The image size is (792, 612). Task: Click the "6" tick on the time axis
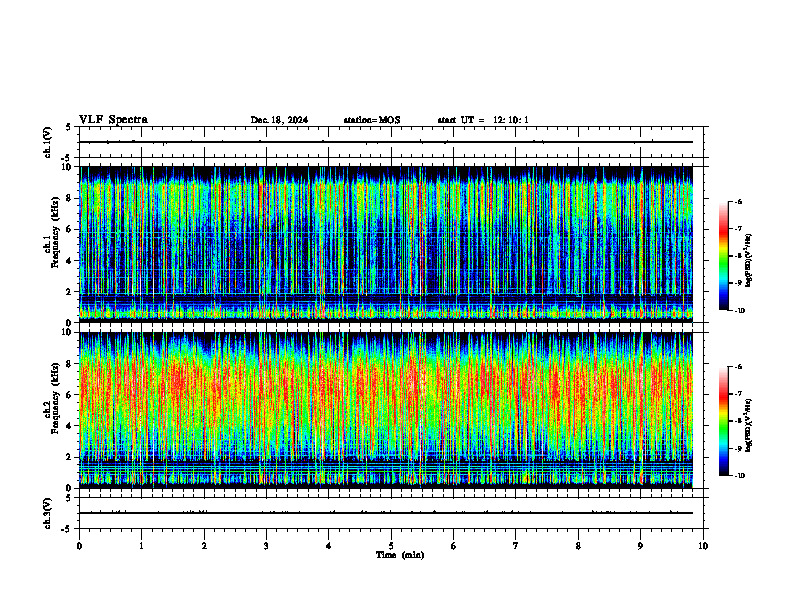[x=454, y=546]
